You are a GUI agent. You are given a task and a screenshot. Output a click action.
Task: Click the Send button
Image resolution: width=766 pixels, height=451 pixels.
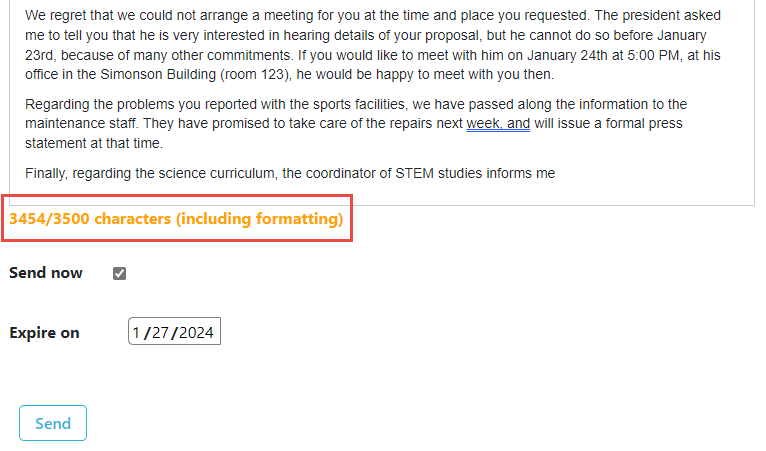53,423
